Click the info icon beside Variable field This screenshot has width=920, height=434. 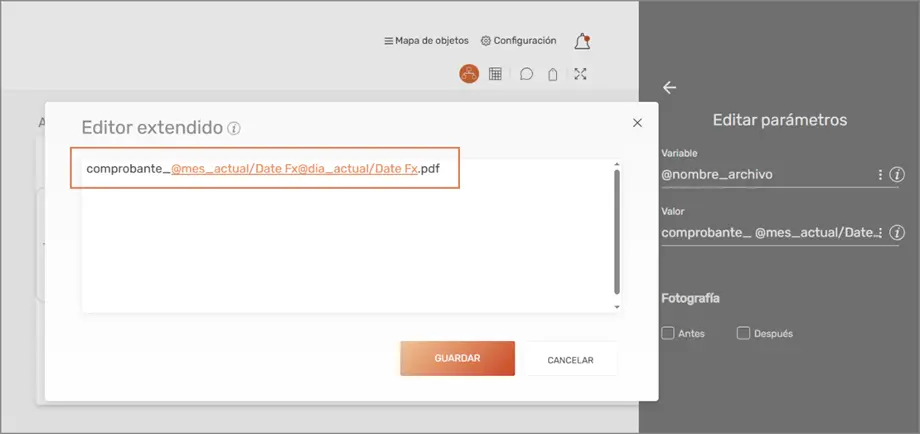[897, 174]
